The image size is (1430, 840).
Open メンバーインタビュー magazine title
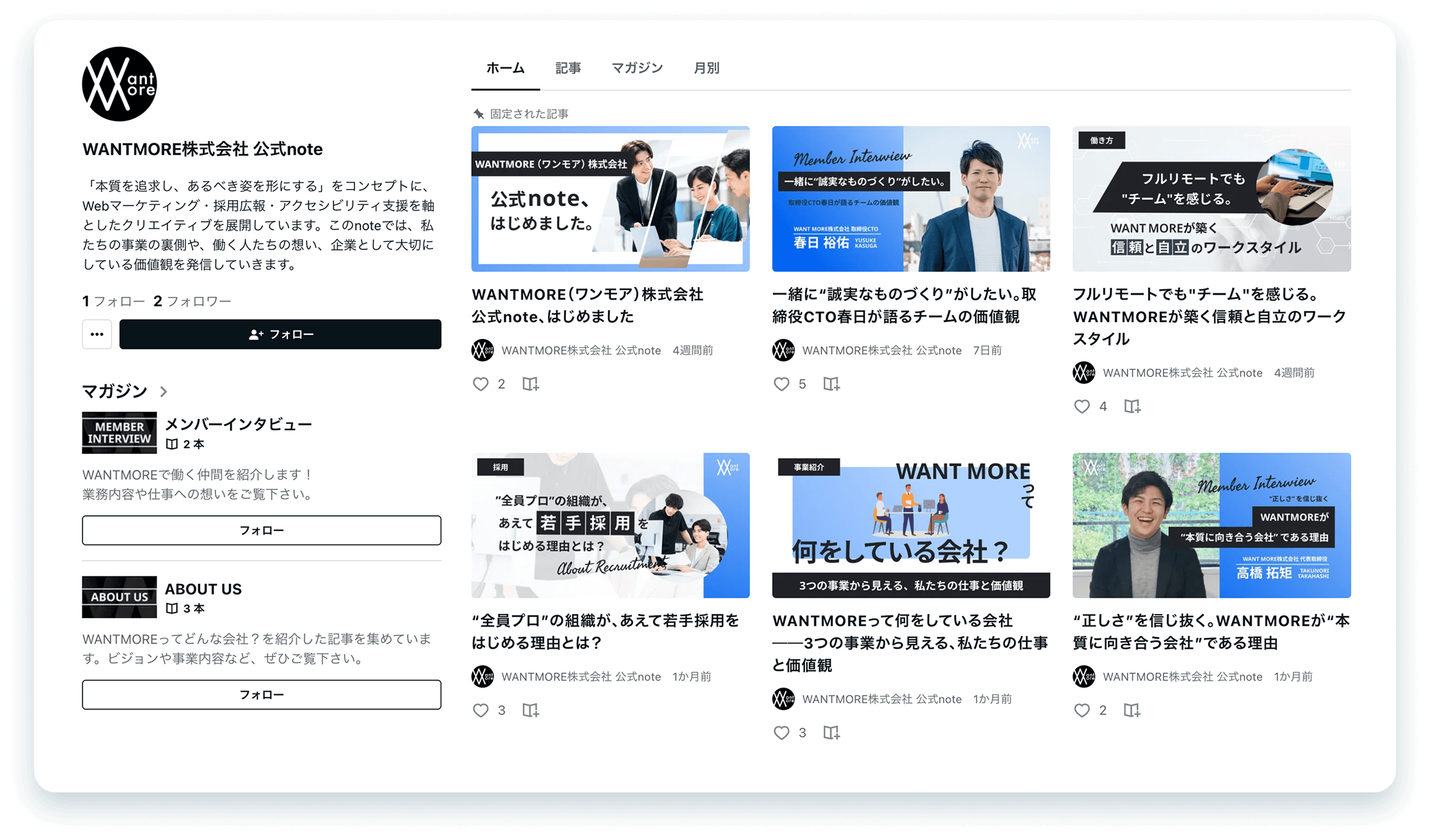pos(238,424)
